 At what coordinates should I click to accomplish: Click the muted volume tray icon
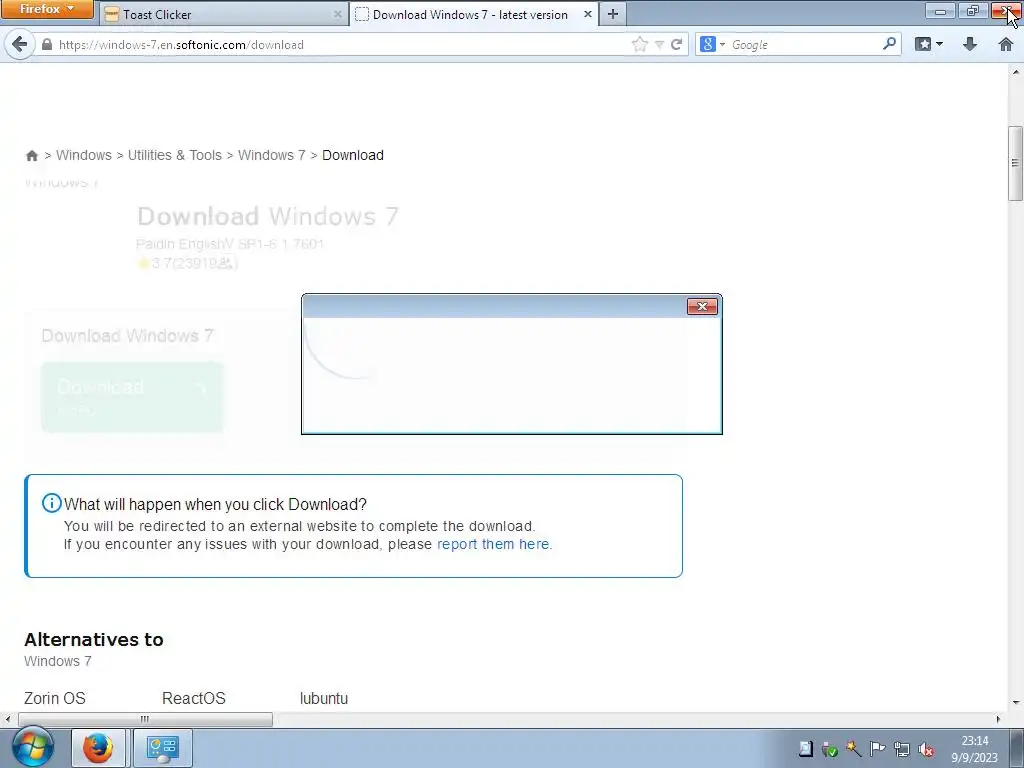925,749
